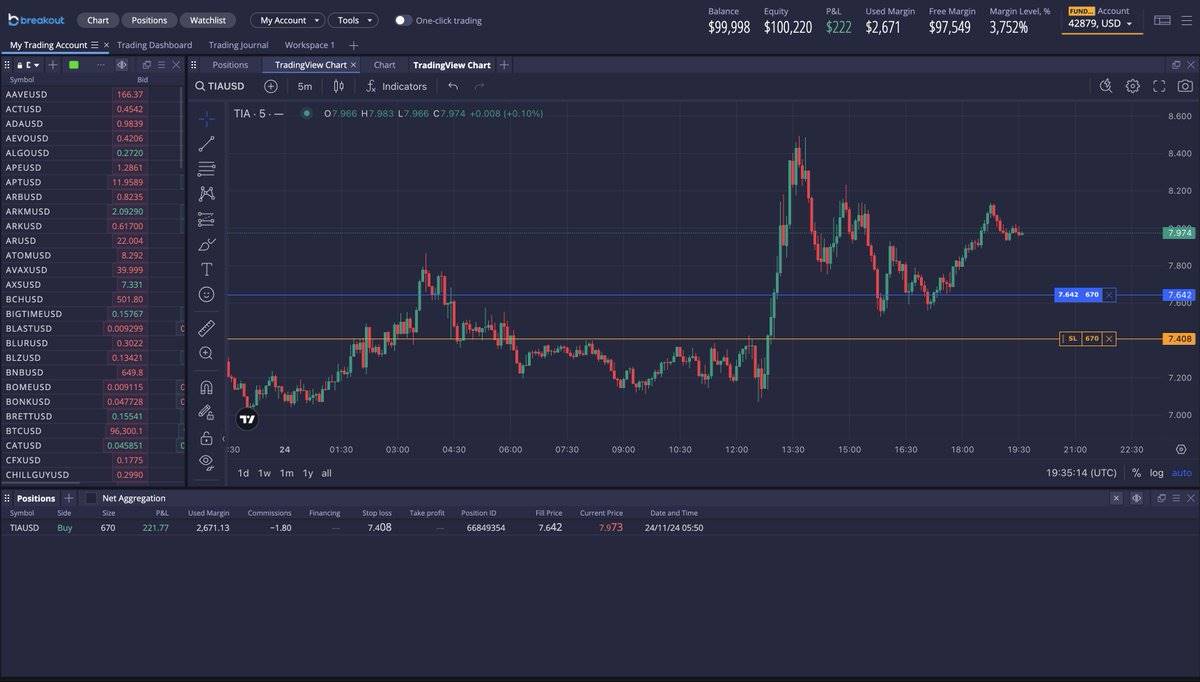Open chart settings gear icon
The image size is (1200, 682).
[x=1132, y=86]
